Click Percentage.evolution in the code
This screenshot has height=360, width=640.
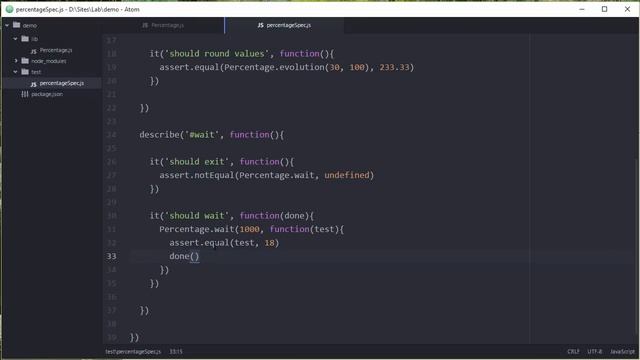pyautogui.click(x=274, y=67)
